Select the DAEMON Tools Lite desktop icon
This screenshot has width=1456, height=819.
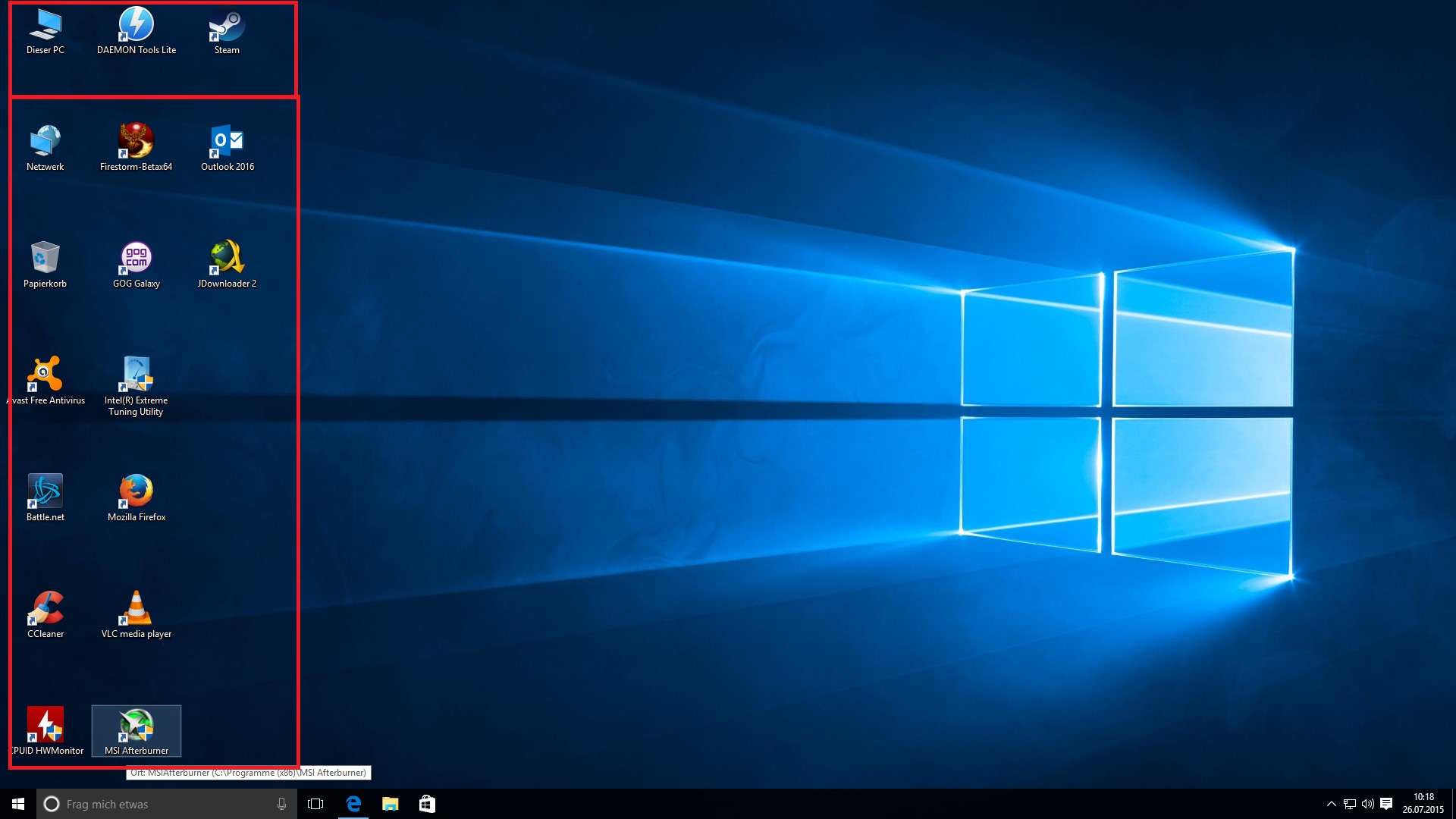pyautogui.click(x=136, y=27)
